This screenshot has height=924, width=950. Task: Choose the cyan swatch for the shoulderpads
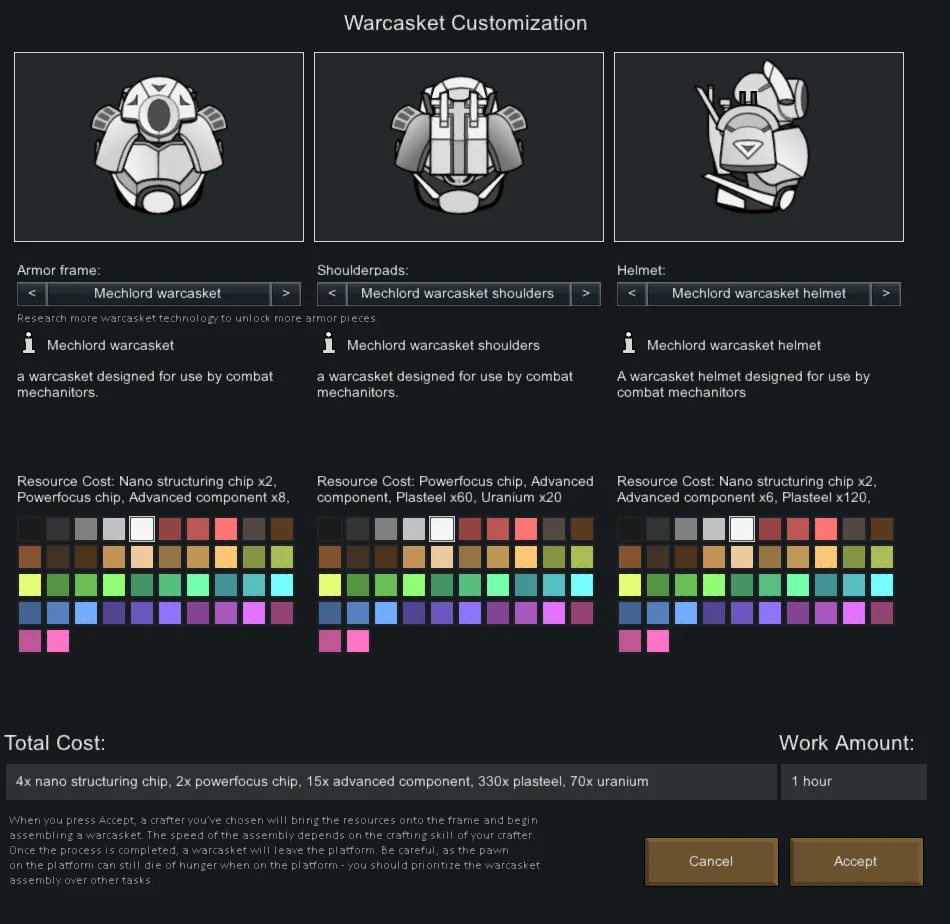(x=582, y=585)
